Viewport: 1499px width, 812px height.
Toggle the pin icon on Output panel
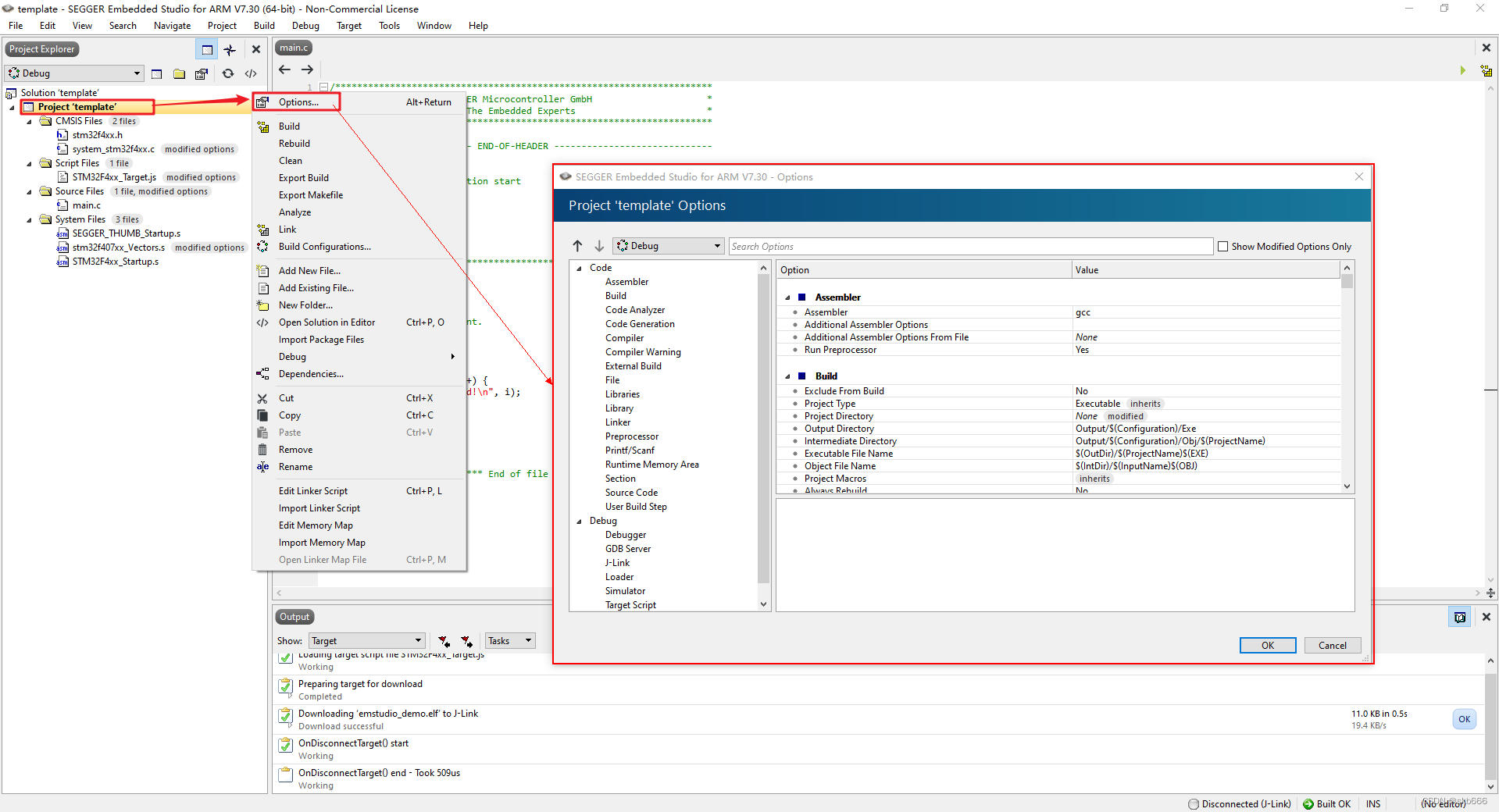(x=1460, y=617)
